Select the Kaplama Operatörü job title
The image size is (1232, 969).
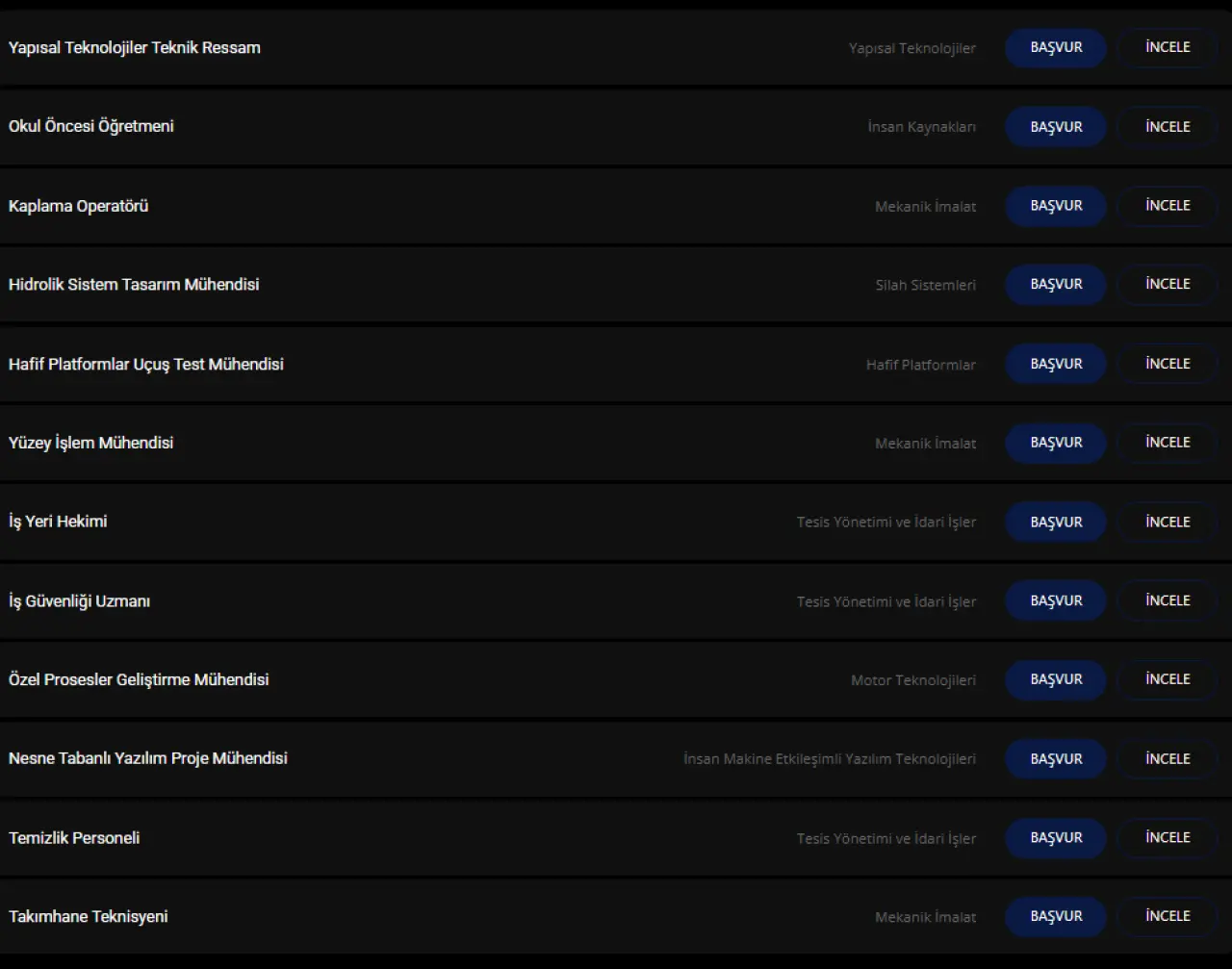(x=79, y=206)
